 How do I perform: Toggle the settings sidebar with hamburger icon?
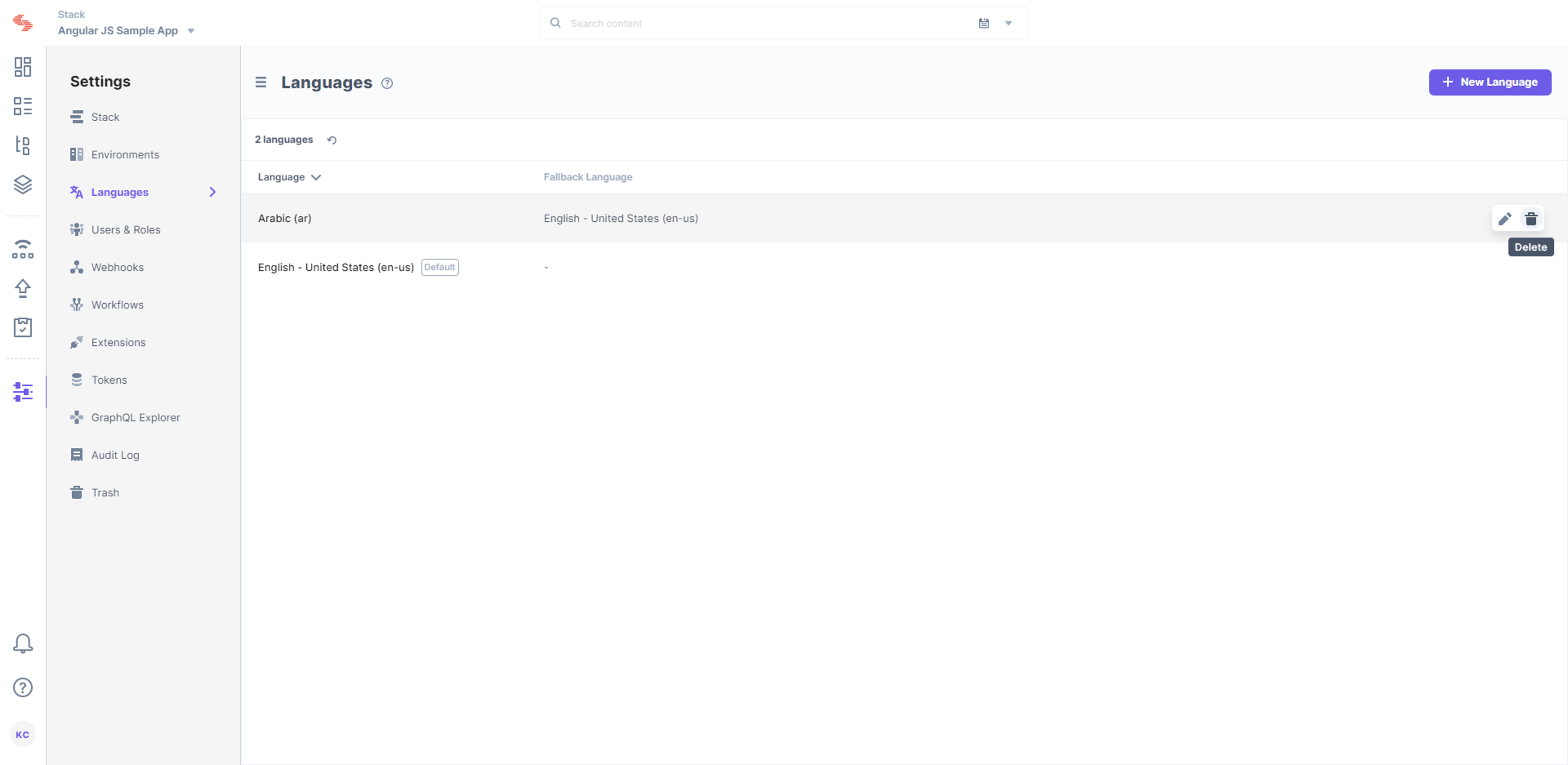coord(261,82)
